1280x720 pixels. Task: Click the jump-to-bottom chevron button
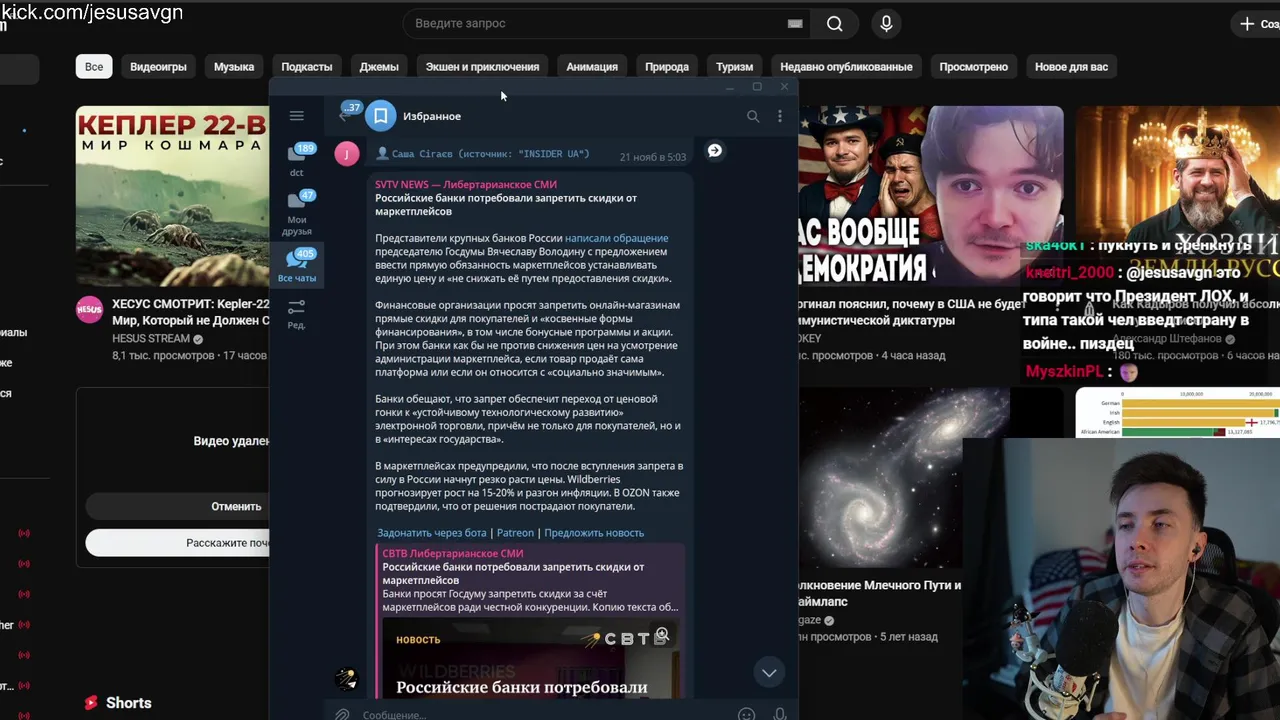769,673
